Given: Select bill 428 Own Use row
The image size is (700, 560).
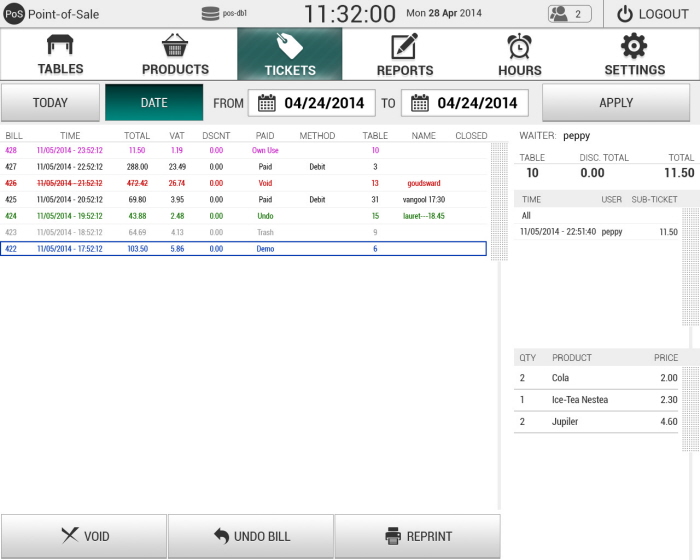Looking at the screenshot, I should tap(243, 150).
